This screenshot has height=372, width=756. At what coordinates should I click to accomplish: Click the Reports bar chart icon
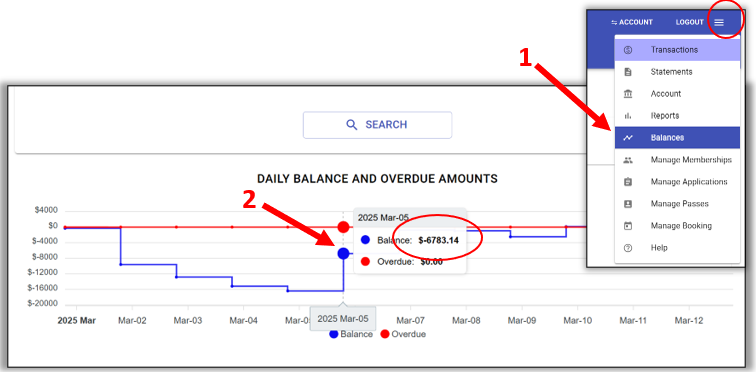[x=627, y=116]
